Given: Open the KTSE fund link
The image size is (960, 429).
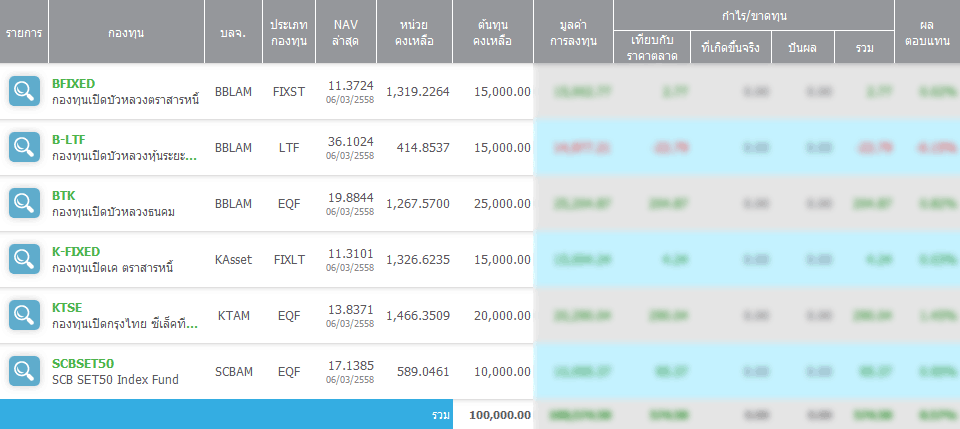Looking at the screenshot, I should [x=67, y=307].
